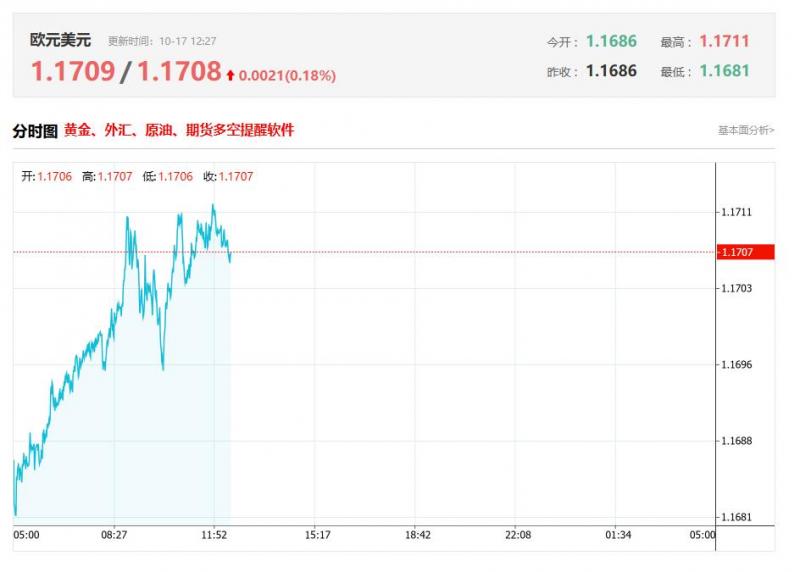Click the 15:17 time axis label
This screenshot has height=572, width=800.
[x=317, y=535]
